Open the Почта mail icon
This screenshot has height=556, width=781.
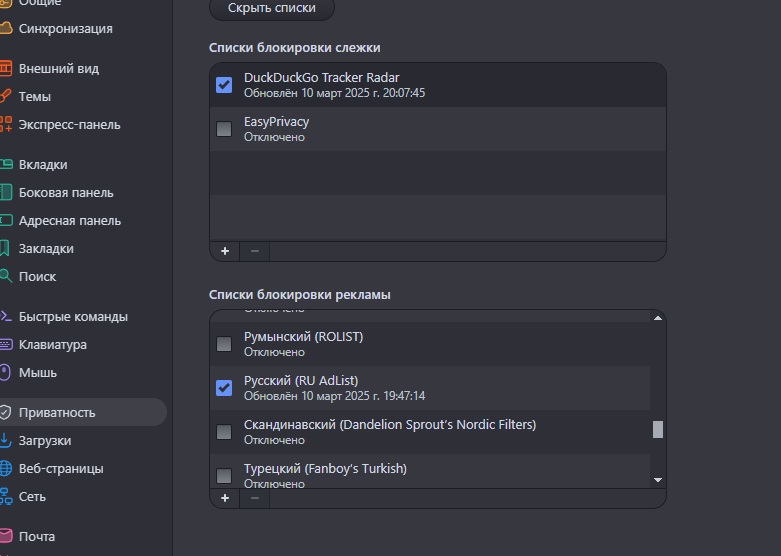pos(5,536)
